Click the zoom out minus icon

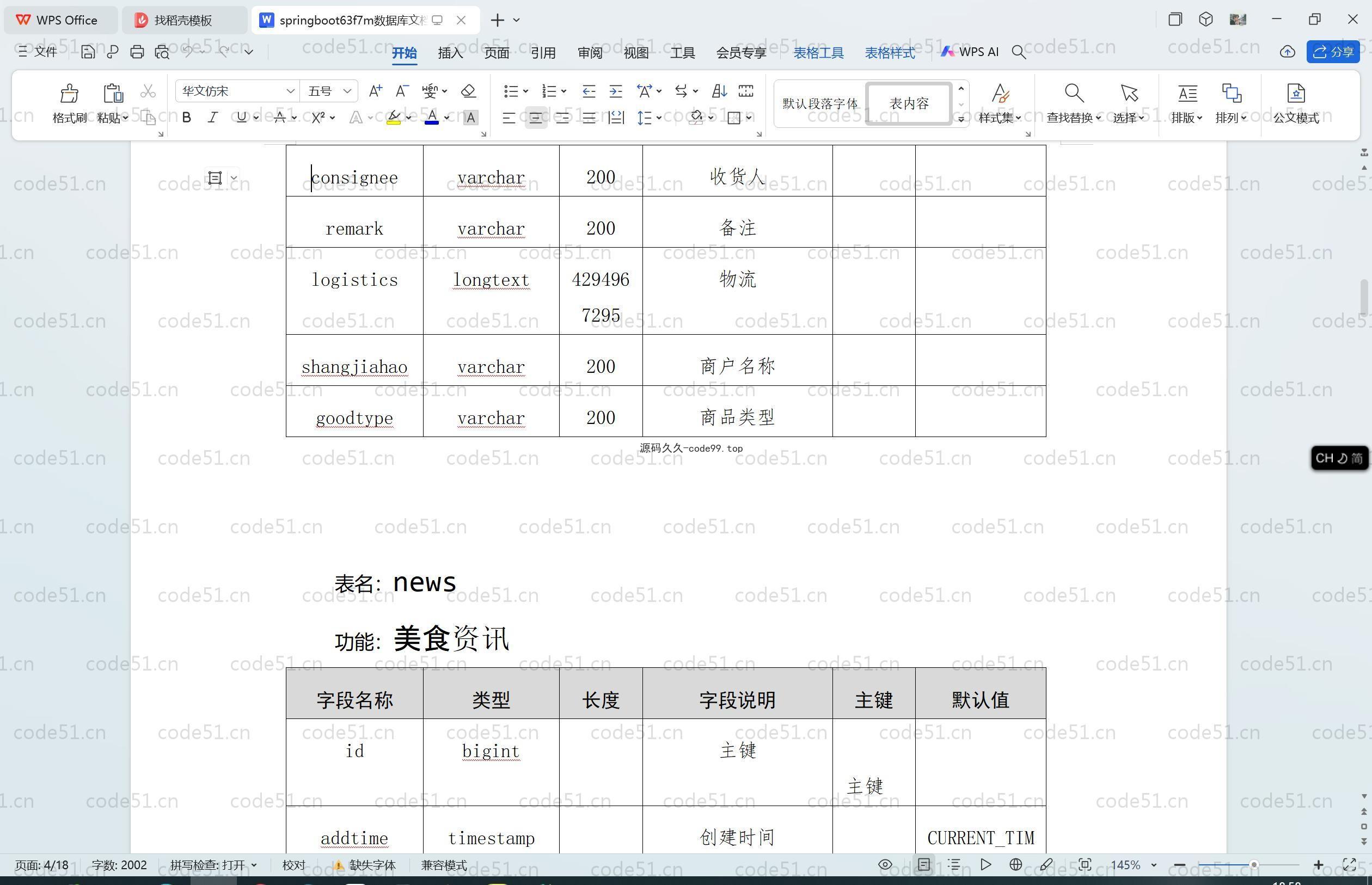pos(1180,864)
